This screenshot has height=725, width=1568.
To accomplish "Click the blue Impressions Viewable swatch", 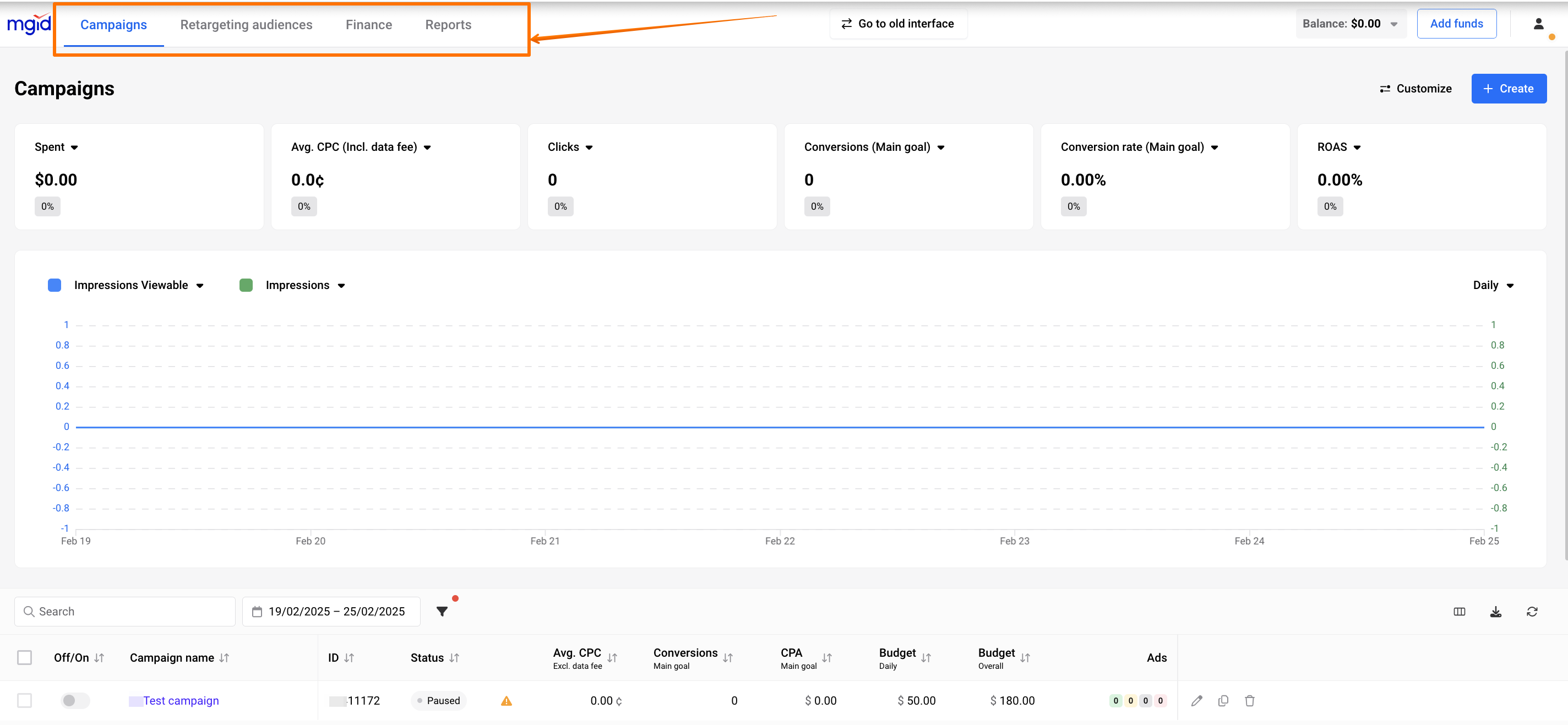I will coord(54,285).
